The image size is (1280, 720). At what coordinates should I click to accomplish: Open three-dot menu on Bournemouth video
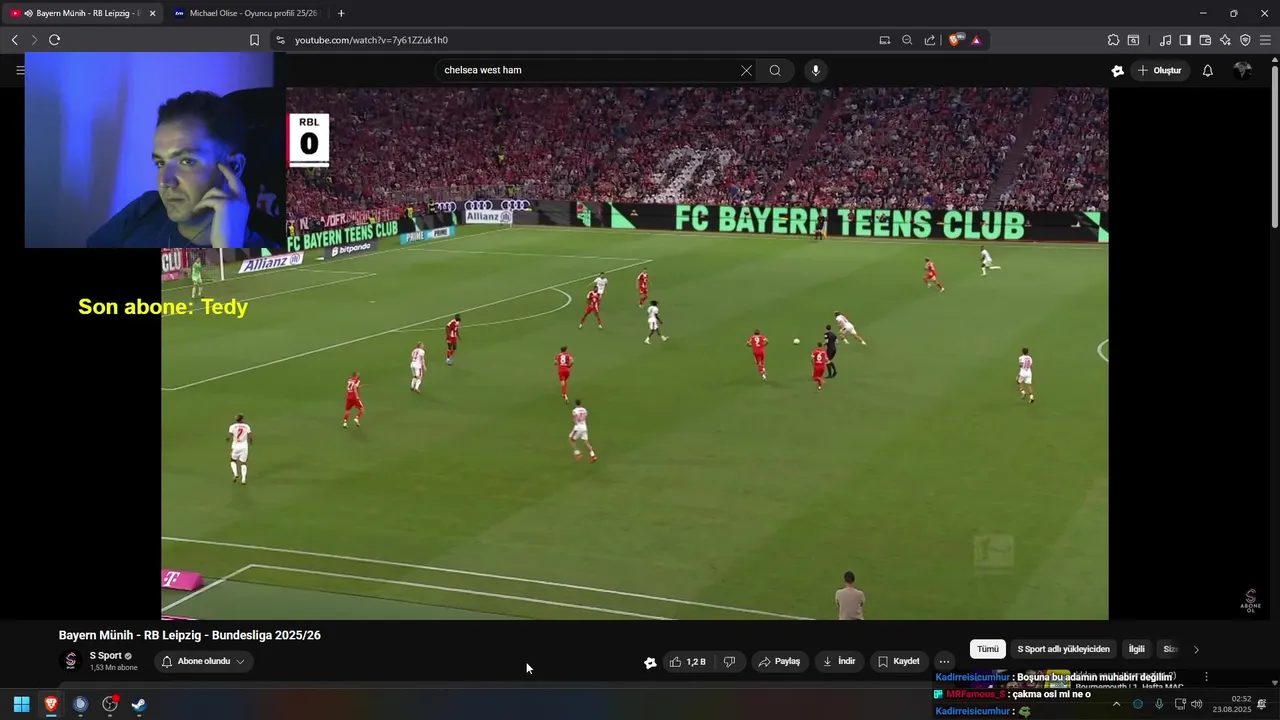[1206, 677]
